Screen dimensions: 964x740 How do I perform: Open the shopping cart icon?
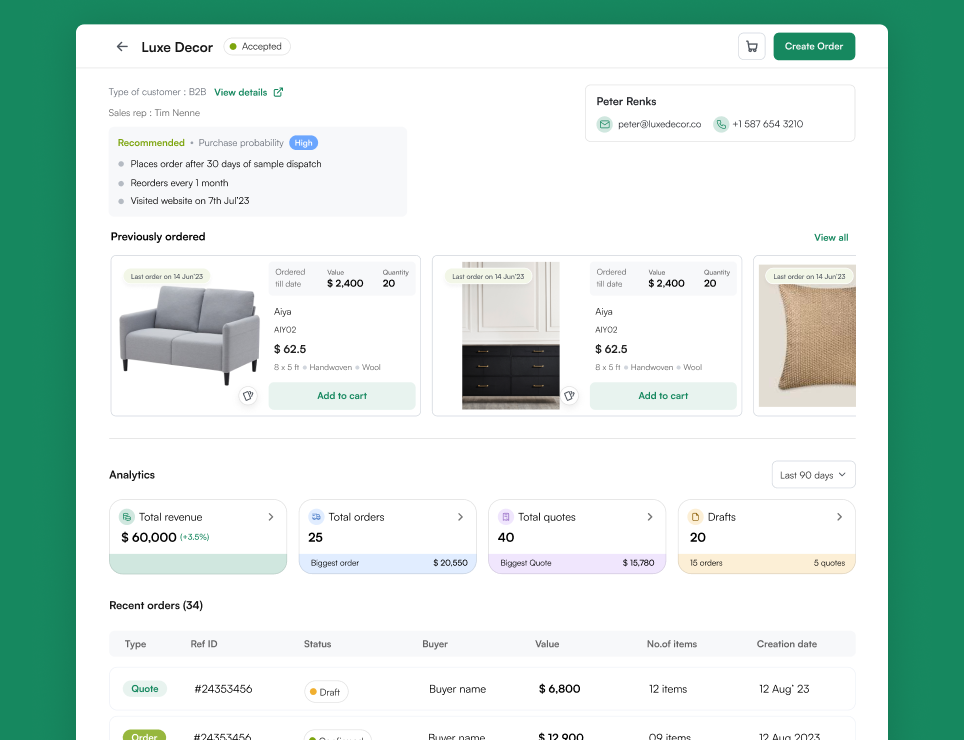point(751,46)
